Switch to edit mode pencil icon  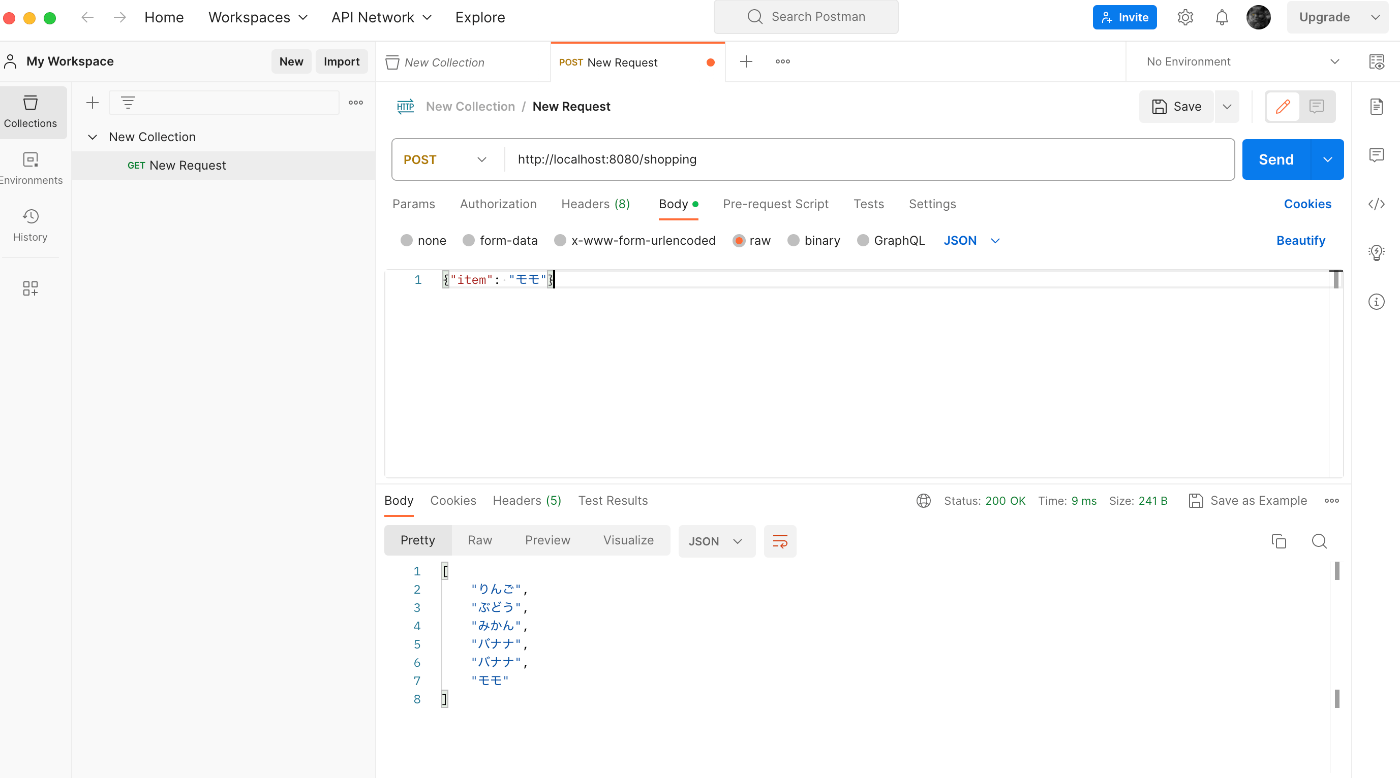click(x=1283, y=106)
